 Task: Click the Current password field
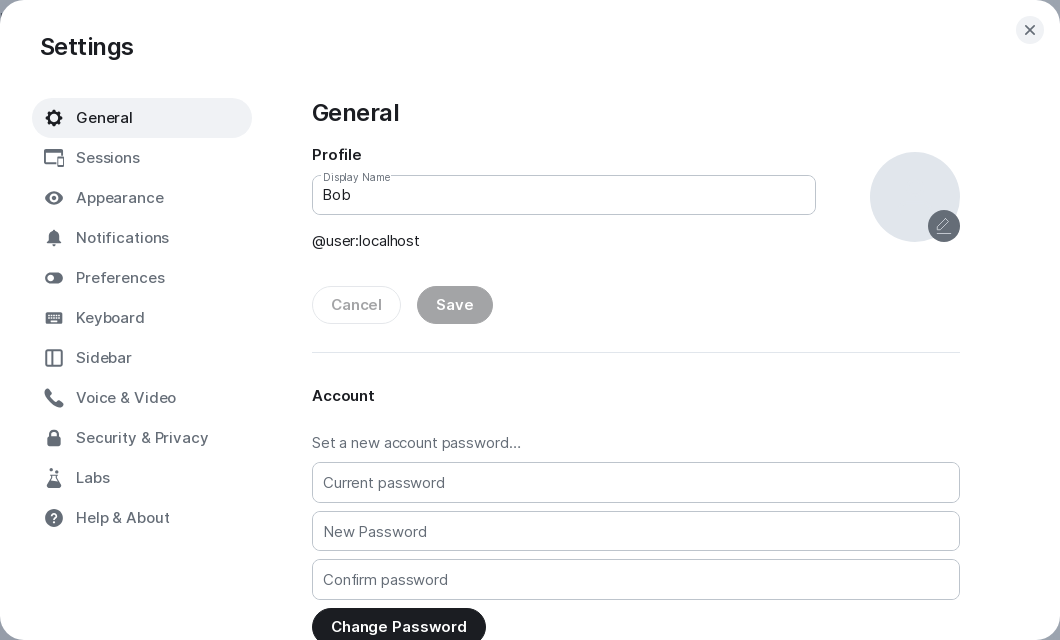(635, 483)
